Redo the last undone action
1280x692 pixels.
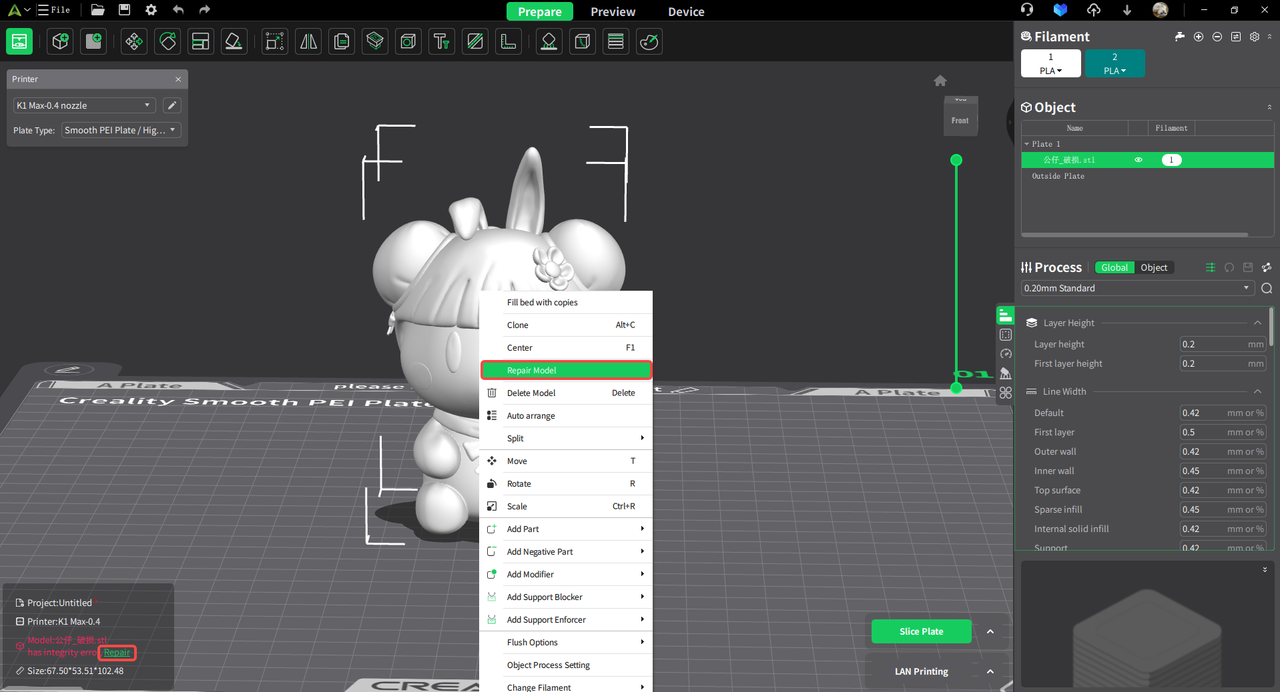205,10
